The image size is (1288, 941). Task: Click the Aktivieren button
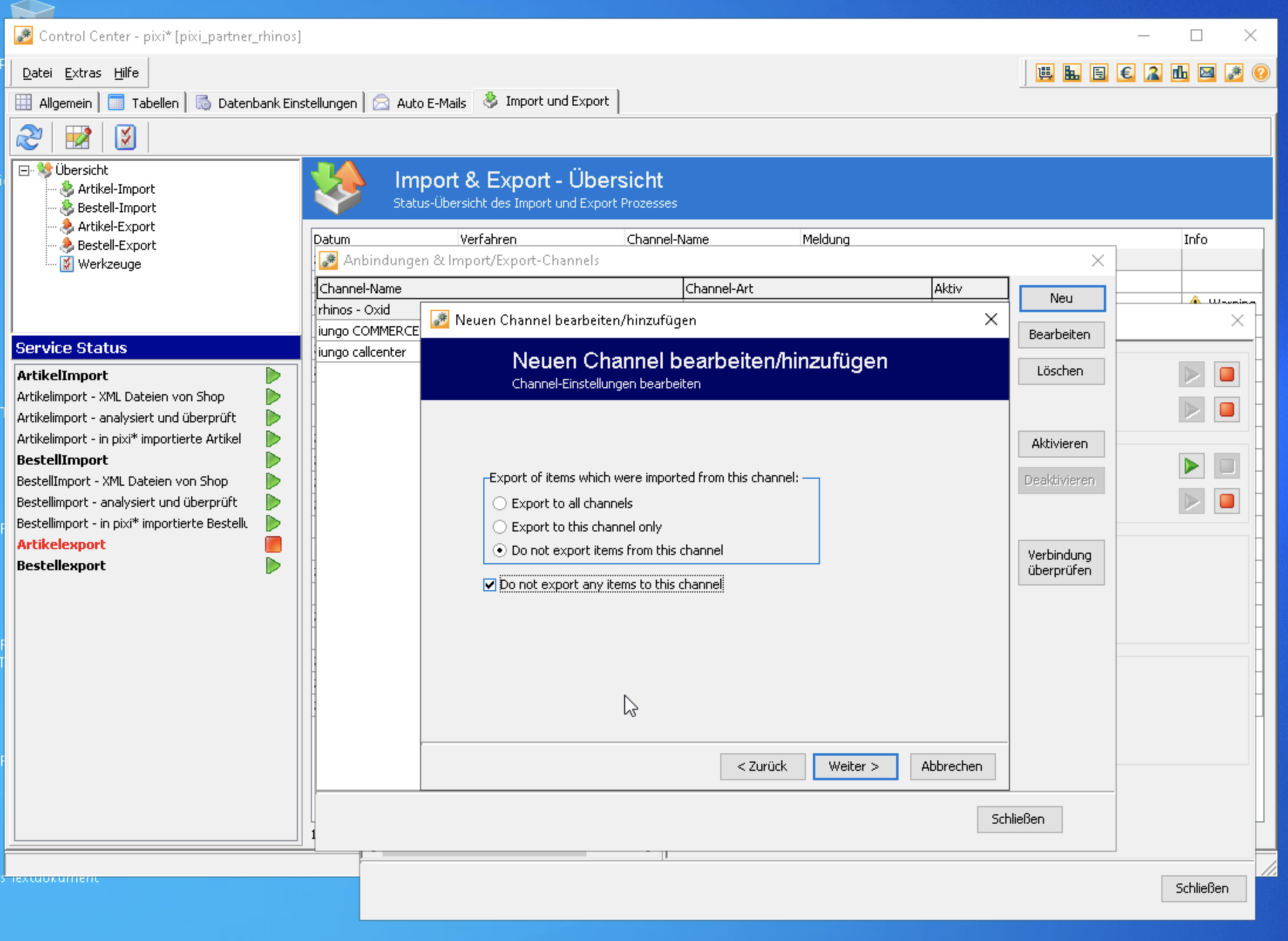coord(1060,444)
